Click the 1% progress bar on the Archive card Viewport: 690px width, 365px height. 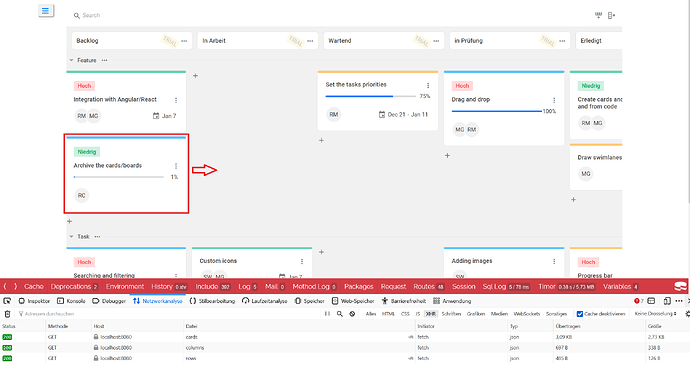pos(119,177)
